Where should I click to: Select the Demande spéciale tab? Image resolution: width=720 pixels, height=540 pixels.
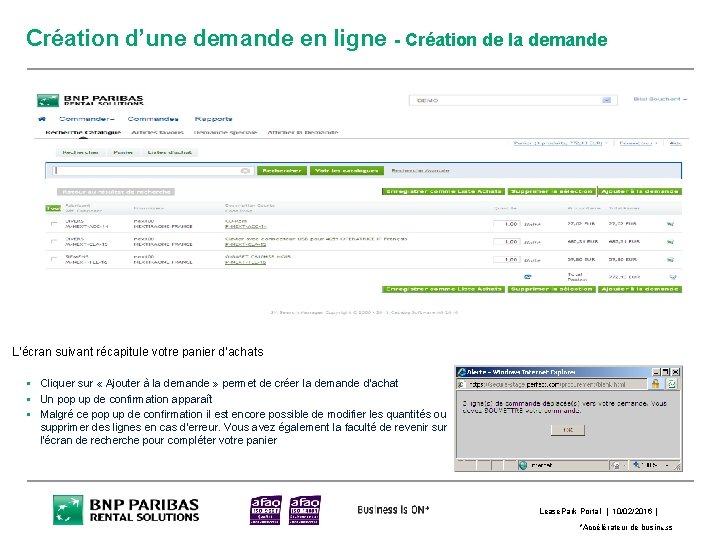click(x=225, y=132)
